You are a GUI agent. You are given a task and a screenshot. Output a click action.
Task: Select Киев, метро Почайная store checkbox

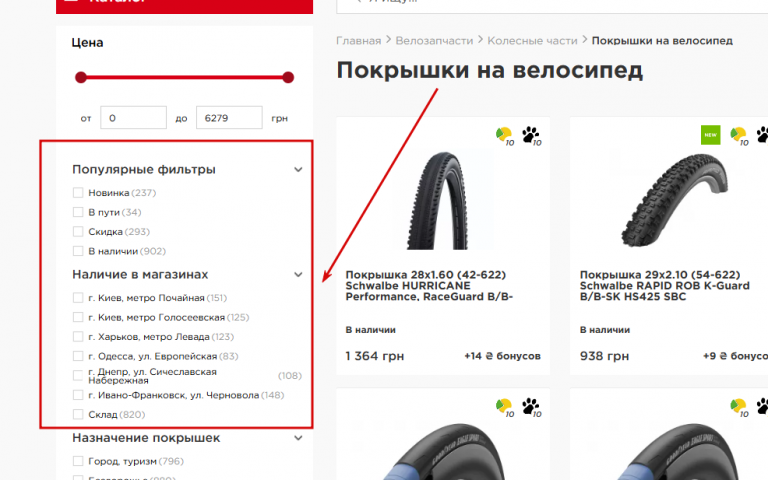(78, 298)
